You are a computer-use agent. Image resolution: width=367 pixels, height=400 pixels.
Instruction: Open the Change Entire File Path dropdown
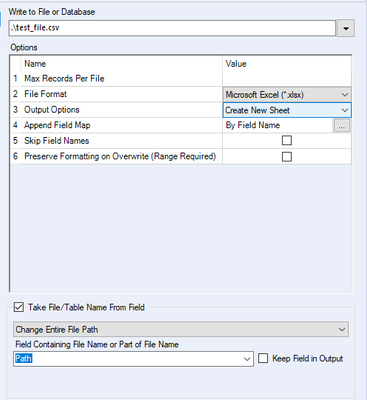(181, 330)
